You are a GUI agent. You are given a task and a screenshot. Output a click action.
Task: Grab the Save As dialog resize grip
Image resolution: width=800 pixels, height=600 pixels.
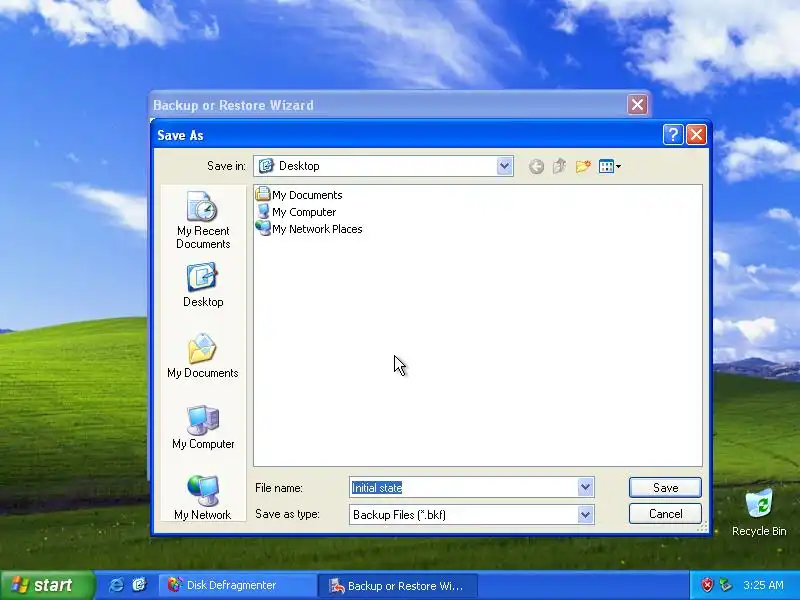(703, 527)
